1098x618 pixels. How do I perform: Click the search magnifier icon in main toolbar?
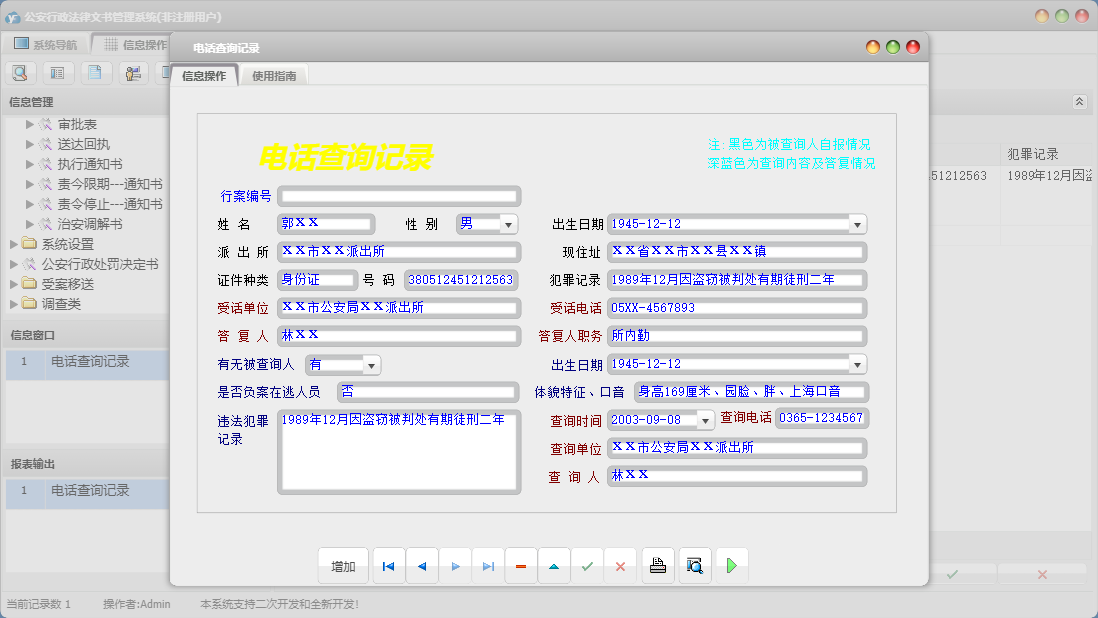click(x=21, y=72)
